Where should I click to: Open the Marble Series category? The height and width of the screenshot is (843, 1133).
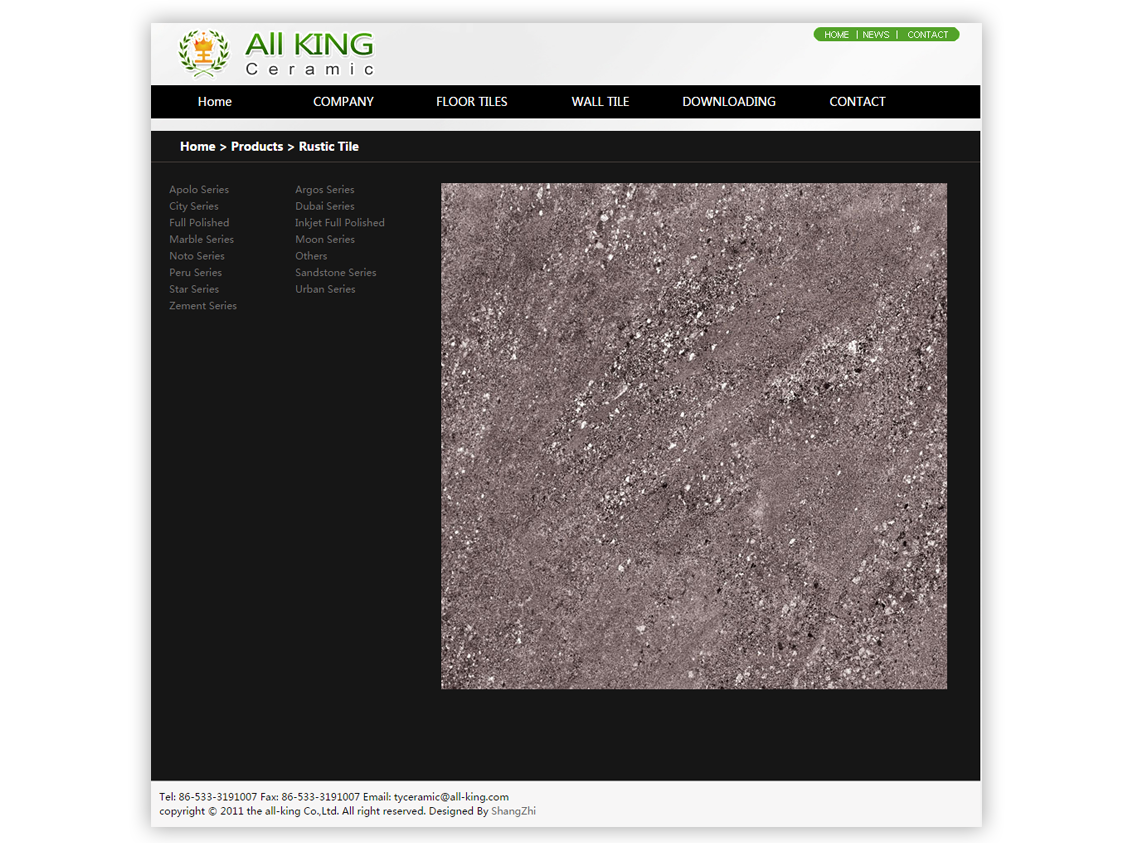[202, 239]
